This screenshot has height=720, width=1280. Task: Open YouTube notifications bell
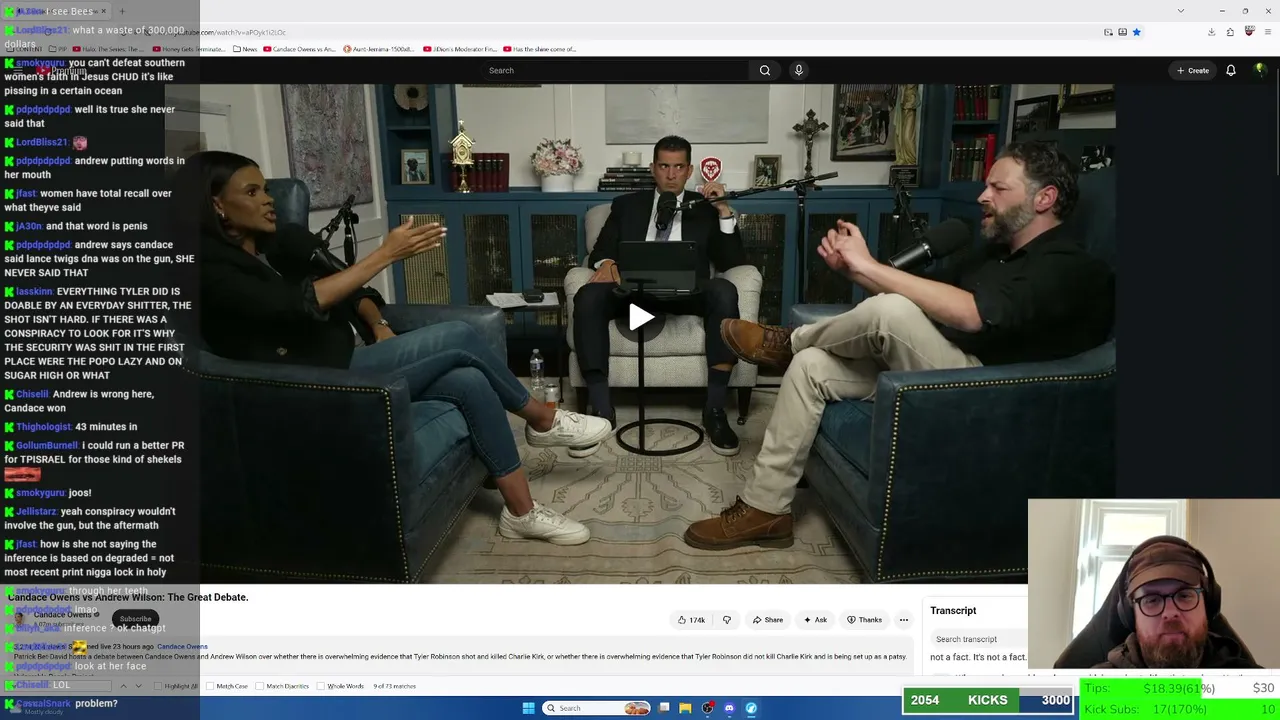pos(1231,70)
